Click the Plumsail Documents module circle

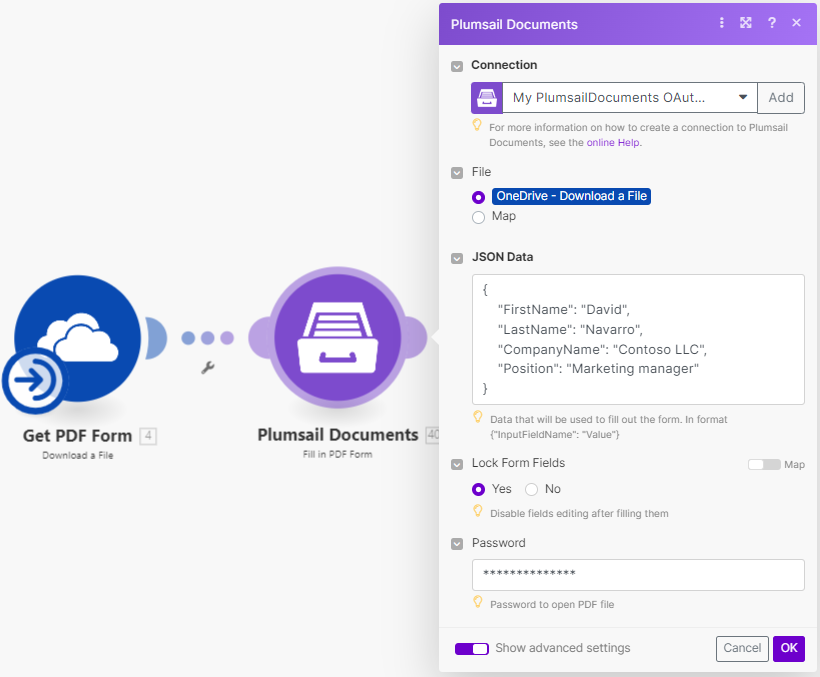pos(338,338)
